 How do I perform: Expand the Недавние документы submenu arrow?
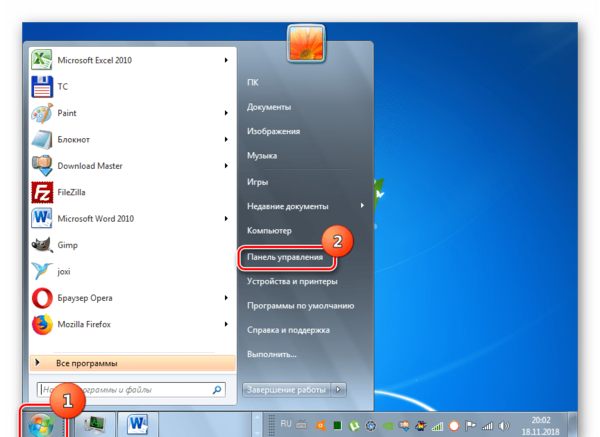click(x=362, y=206)
